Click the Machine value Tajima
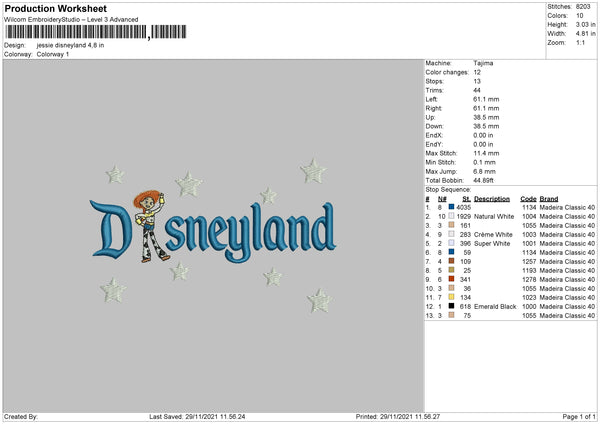 483,63
